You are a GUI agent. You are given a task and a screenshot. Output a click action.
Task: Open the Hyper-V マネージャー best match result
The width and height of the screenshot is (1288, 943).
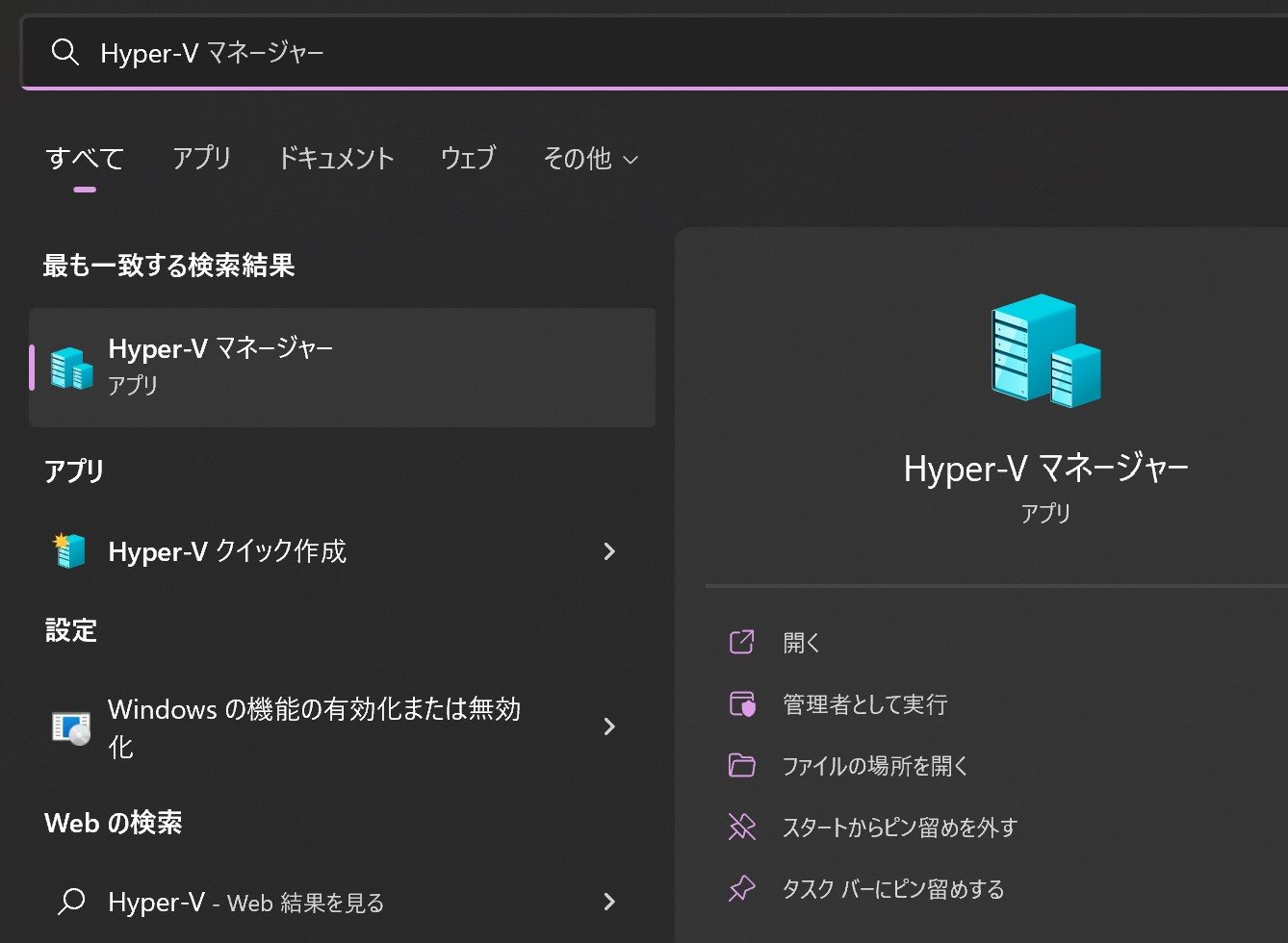[343, 368]
